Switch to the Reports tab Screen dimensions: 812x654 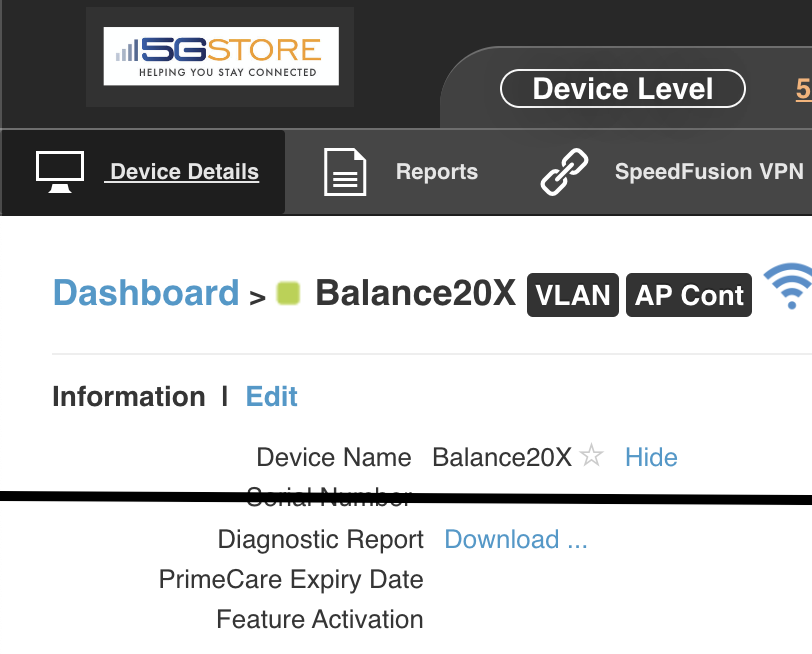(x=437, y=171)
